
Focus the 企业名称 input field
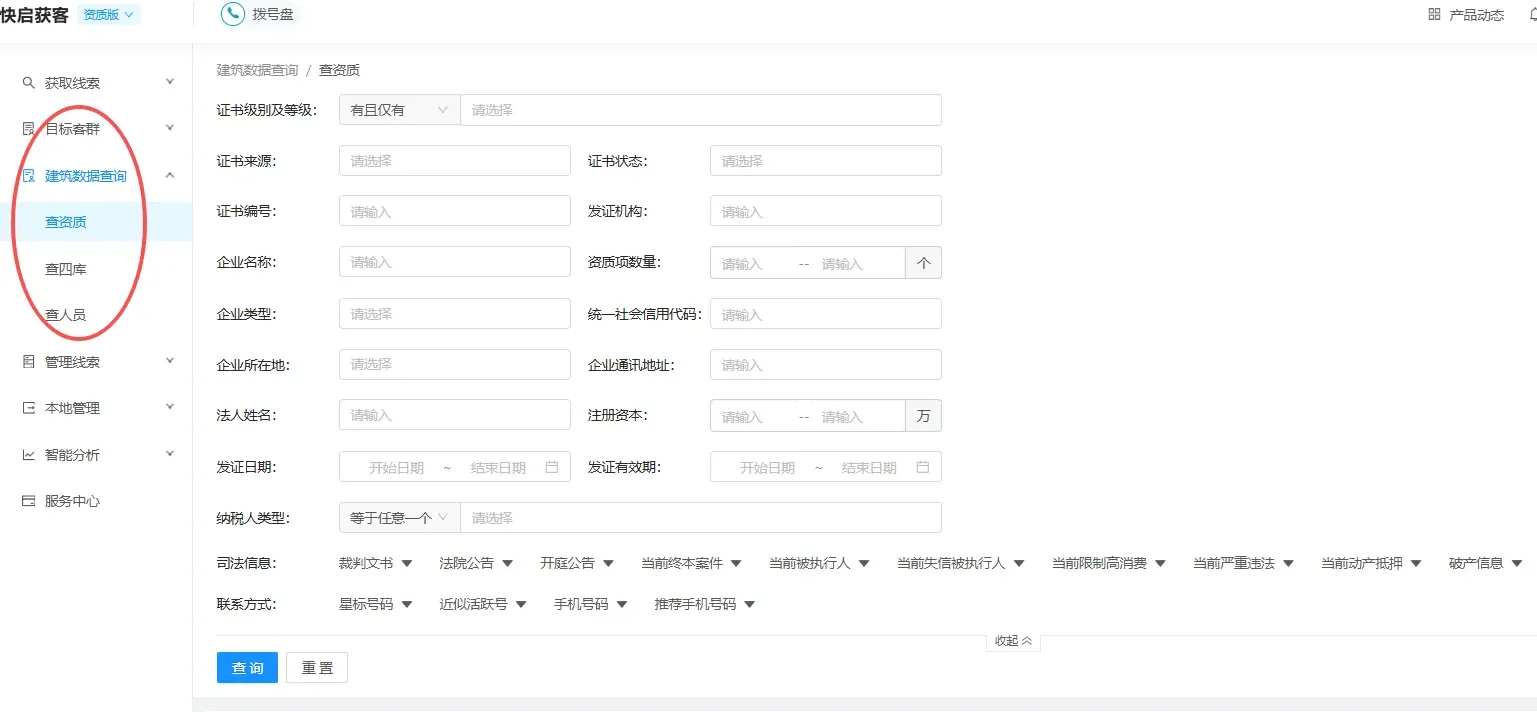[455, 262]
